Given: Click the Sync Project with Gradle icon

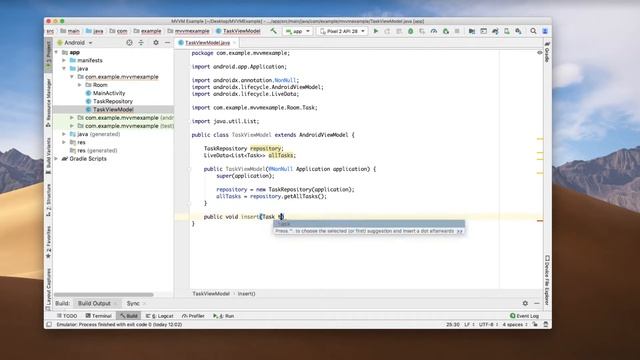Looking at the screenshot, I should click(495, 31).
